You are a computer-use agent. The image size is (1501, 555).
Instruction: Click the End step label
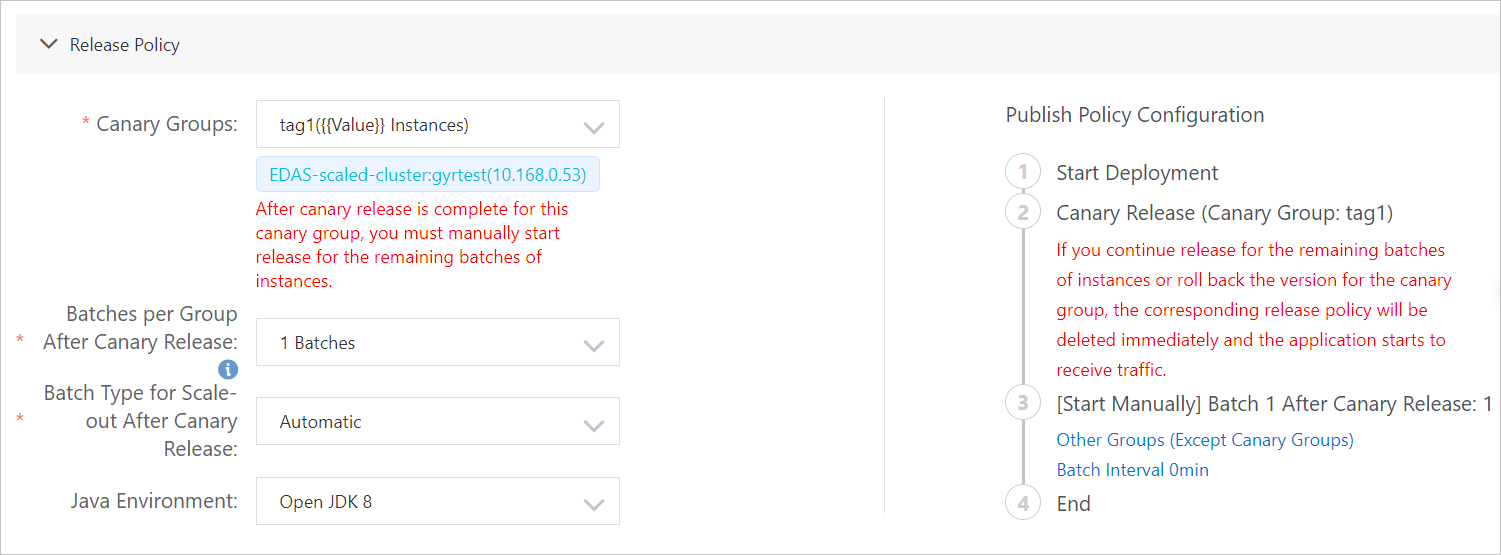[x=1073, y=504]
